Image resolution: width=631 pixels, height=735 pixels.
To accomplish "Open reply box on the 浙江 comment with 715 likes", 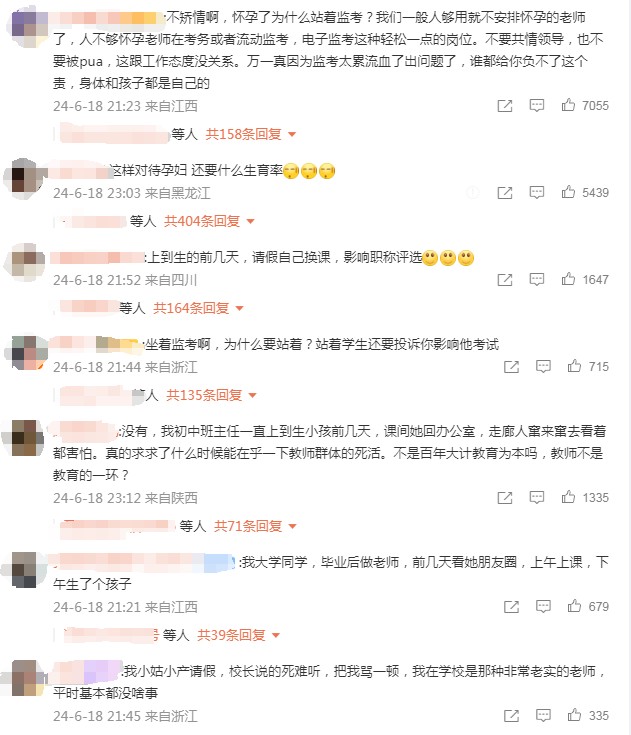I will coord(543,366).
